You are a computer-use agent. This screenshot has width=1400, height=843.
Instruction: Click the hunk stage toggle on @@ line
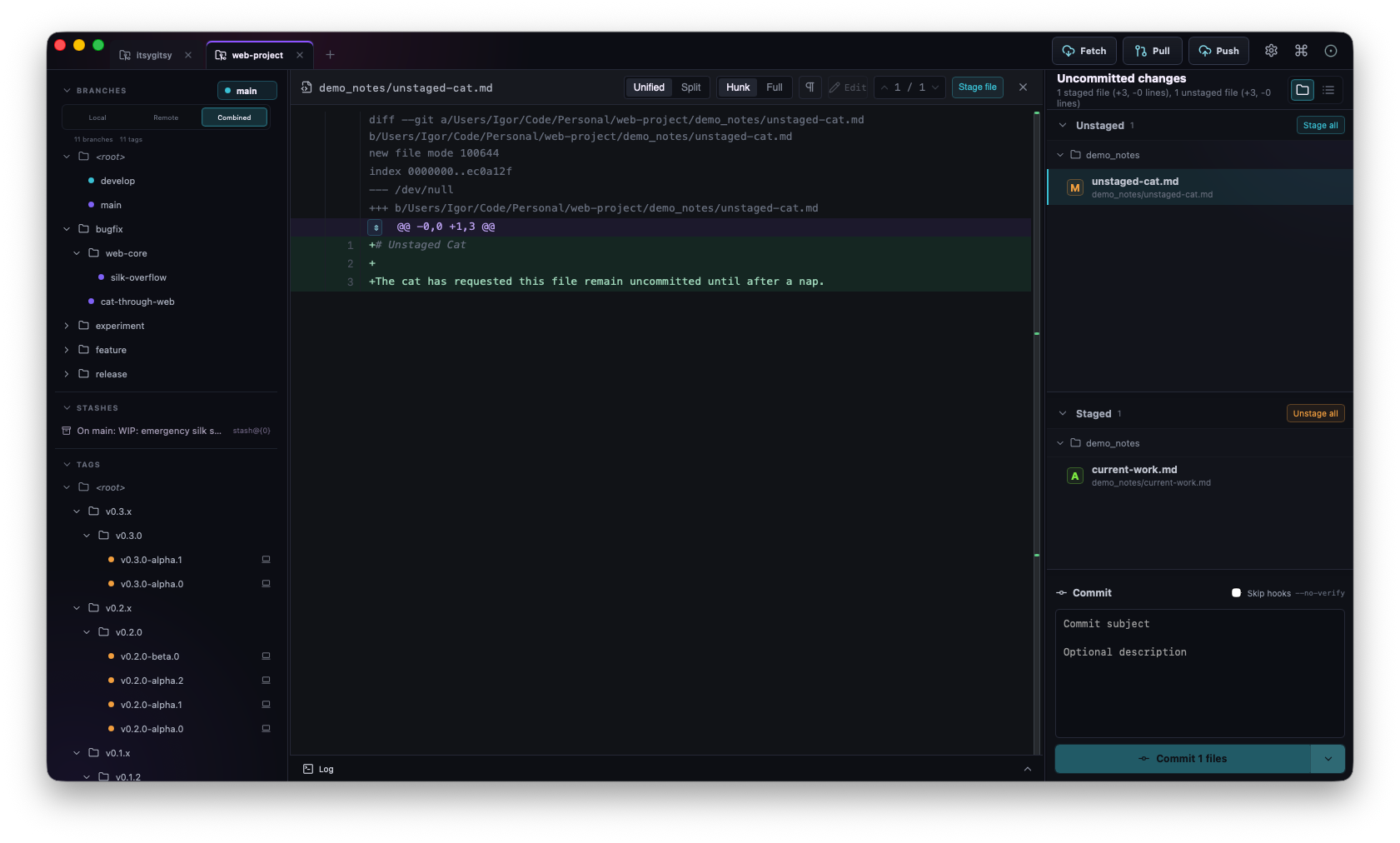[376, 227]
